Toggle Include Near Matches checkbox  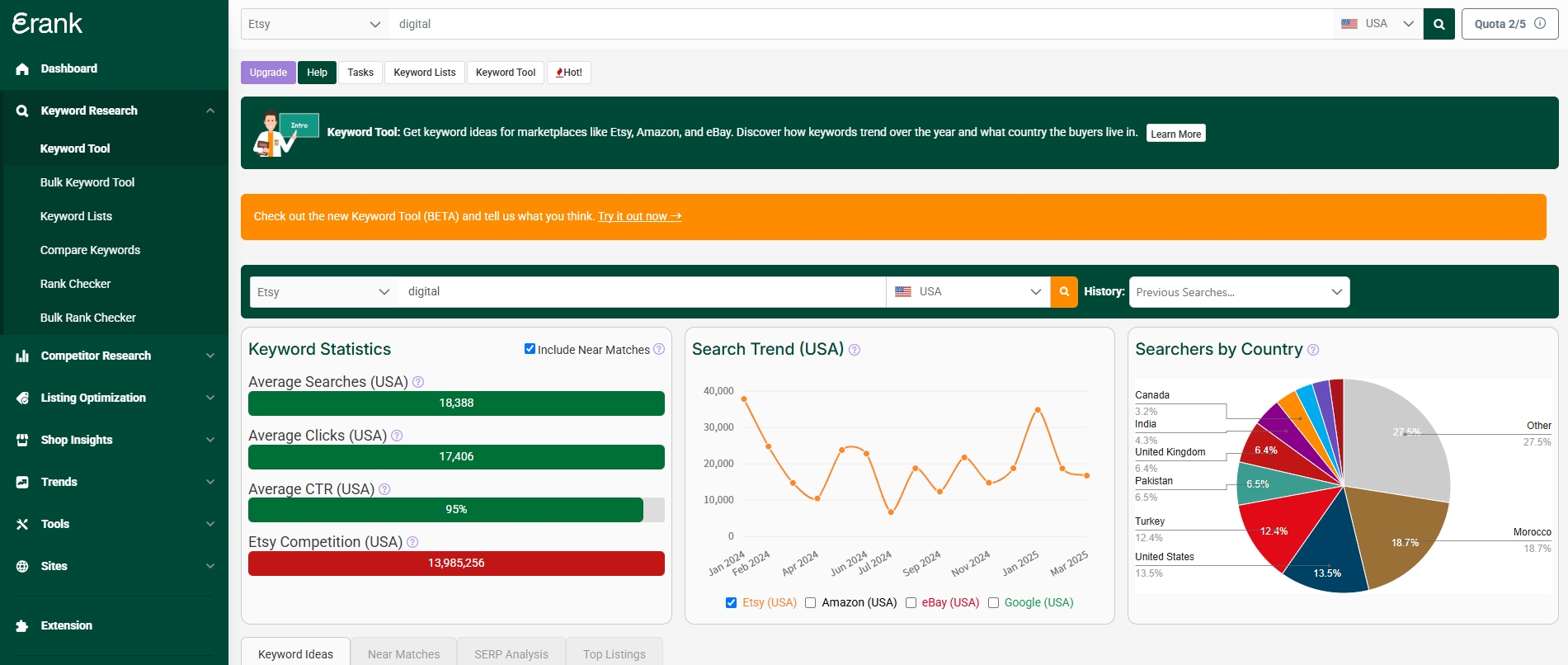click(530, 348)
